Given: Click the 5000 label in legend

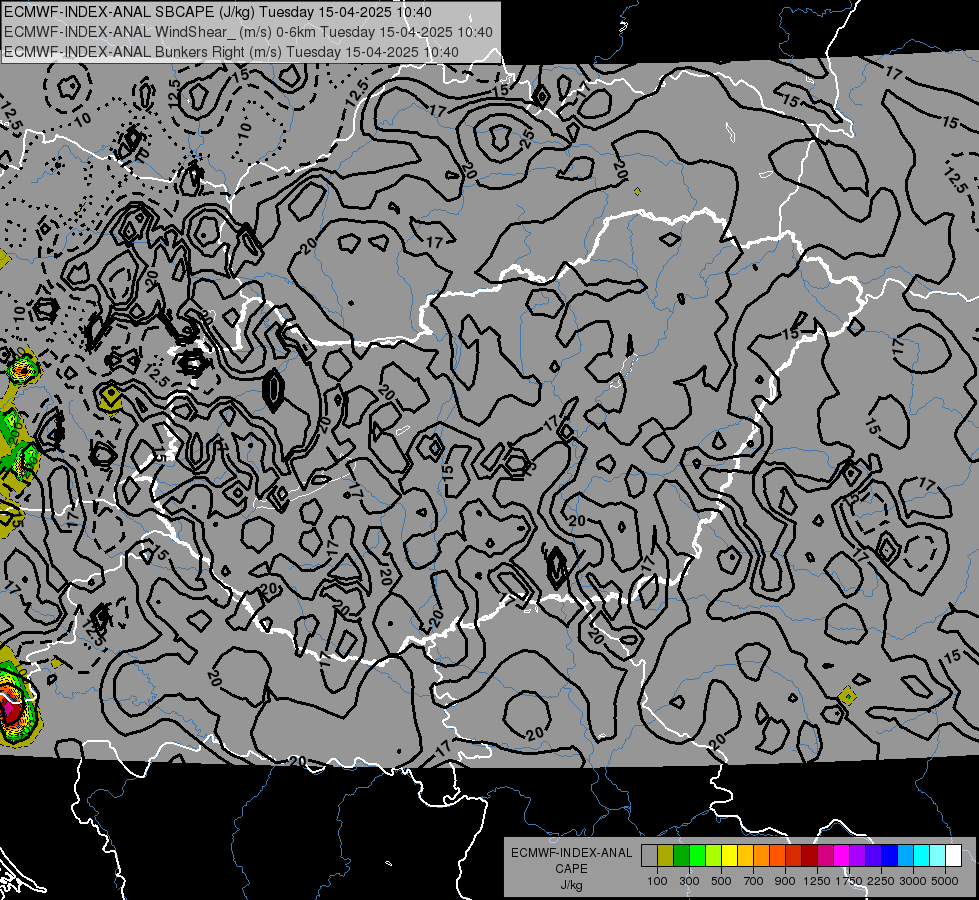Looking at the screenshot, I should click(945, 881).
